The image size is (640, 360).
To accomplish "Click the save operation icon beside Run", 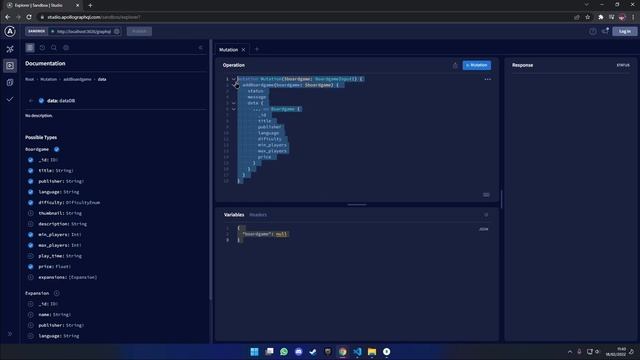I will pyautogui.click(x=455, y=65).
